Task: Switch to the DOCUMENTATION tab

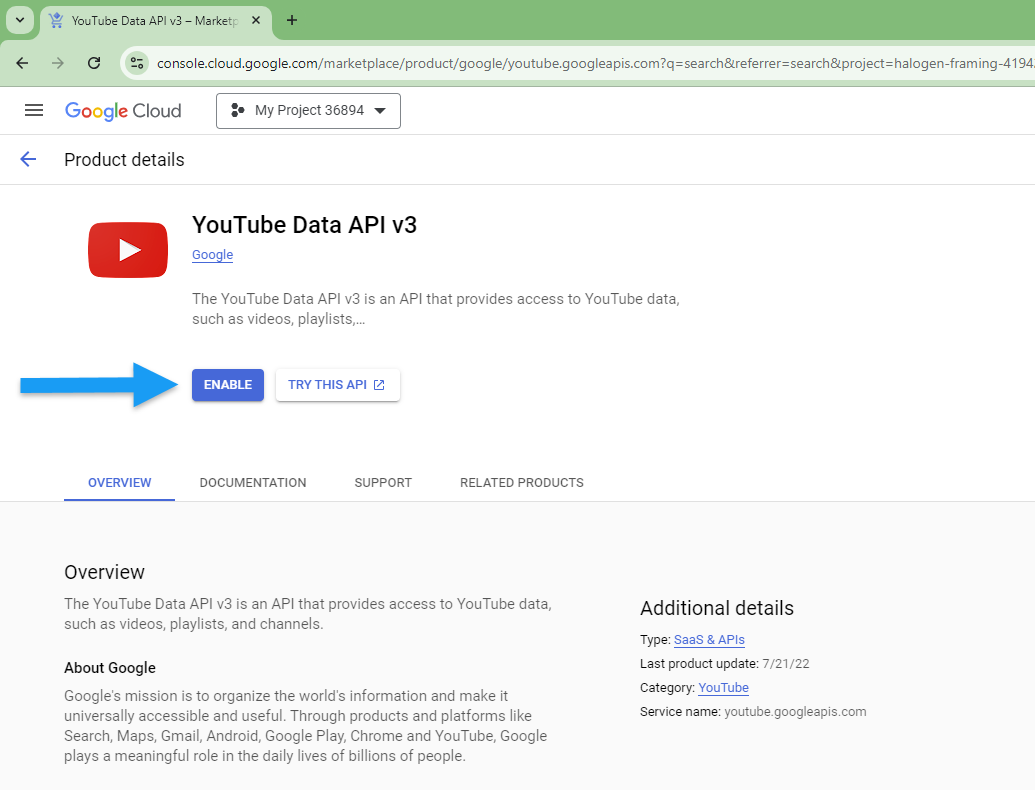Action: (253, 482)
